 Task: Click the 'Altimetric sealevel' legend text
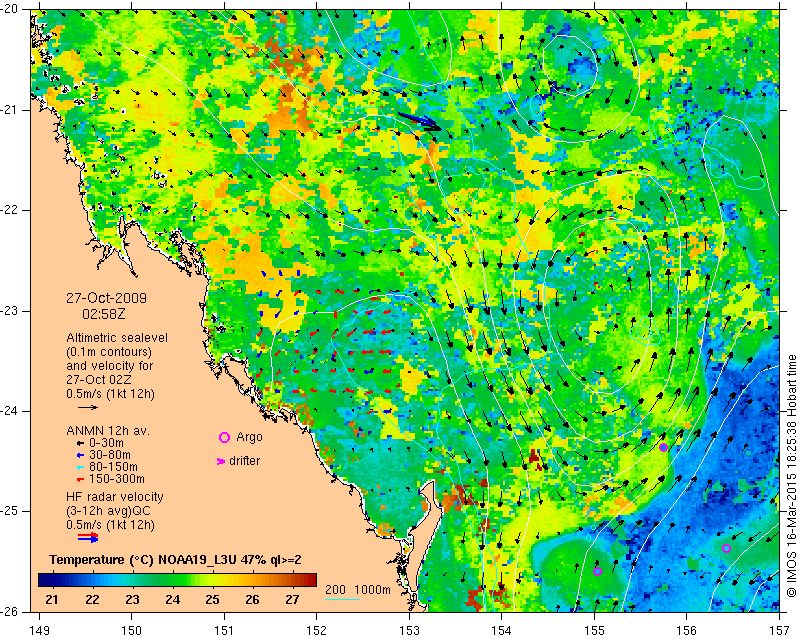(x=117, y=338)
